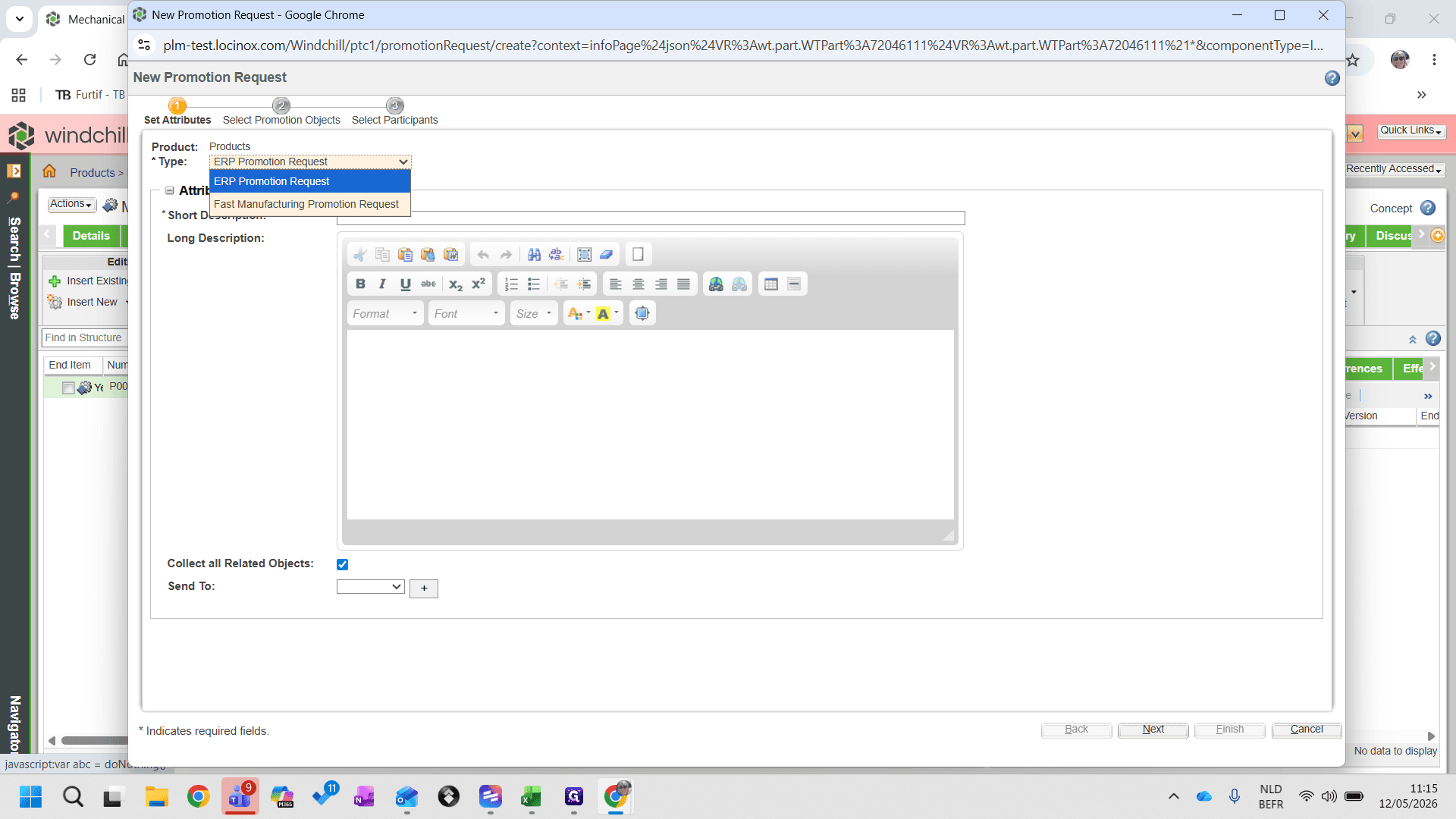The width and height of the screenshot is (1456, 819).
Task: Click the Paste from Word icon
Action: pos(451,255)
